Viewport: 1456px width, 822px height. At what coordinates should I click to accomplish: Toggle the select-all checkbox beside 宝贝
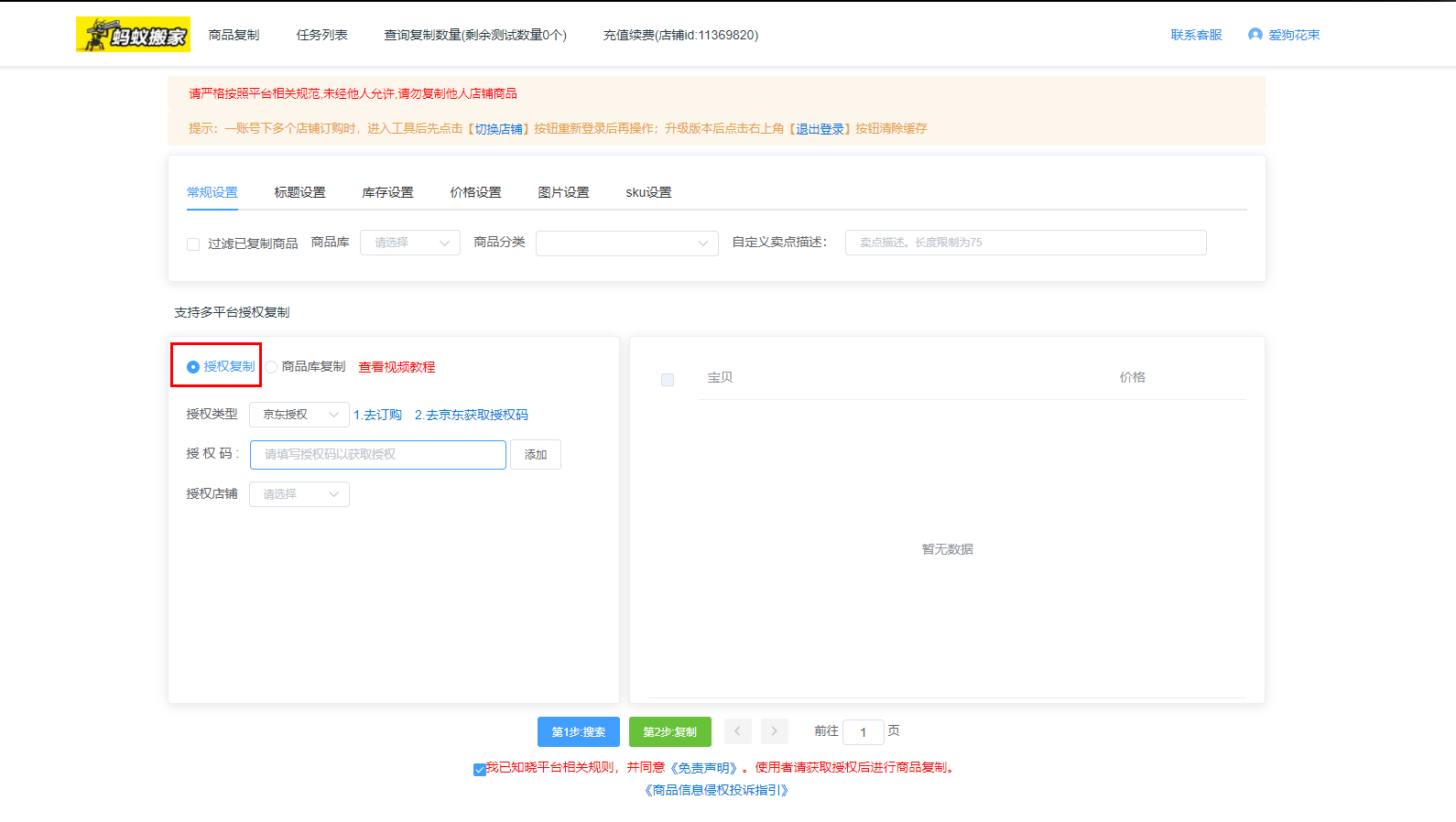pyautogui.click(x=668, y=380)
